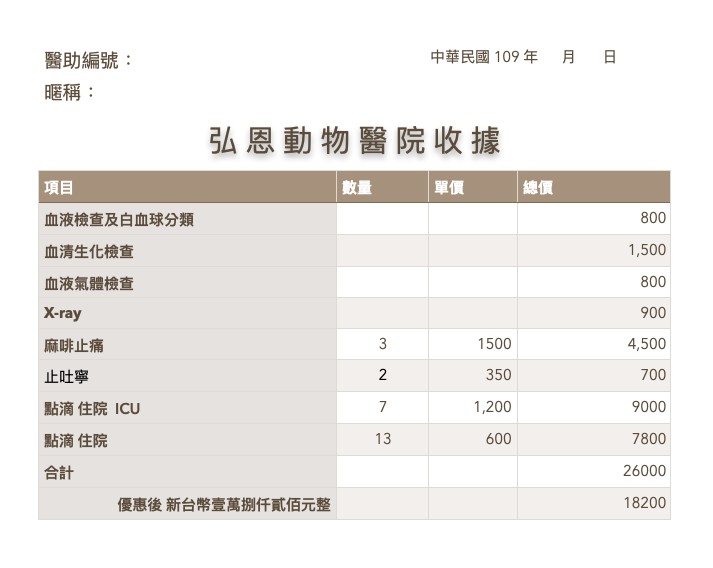Select quantity 7 in ICU row
The height and width of the screenshot is (568, 713).
pos(382,407)
